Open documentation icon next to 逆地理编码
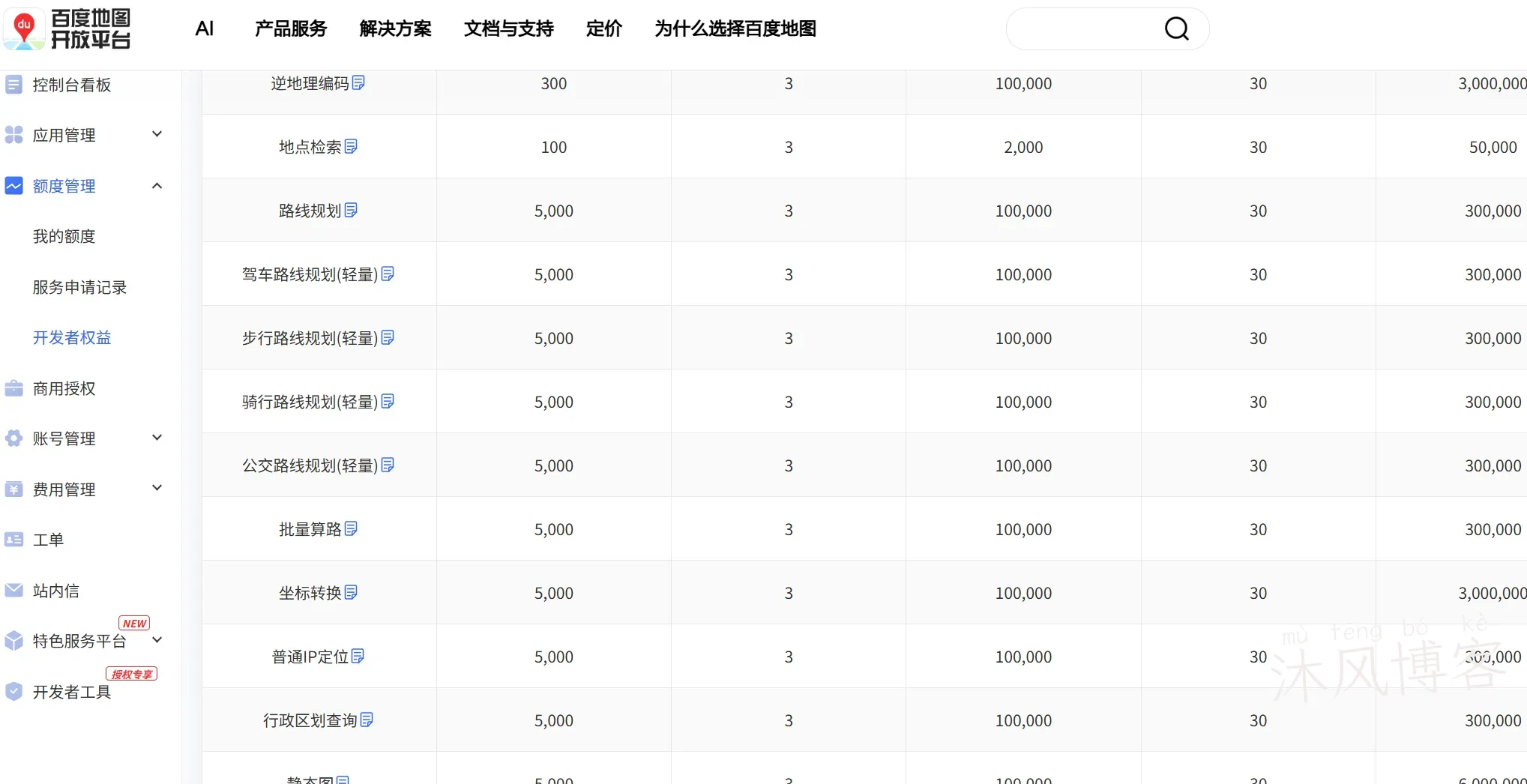The image size is (1527, 784). [361, 82]
